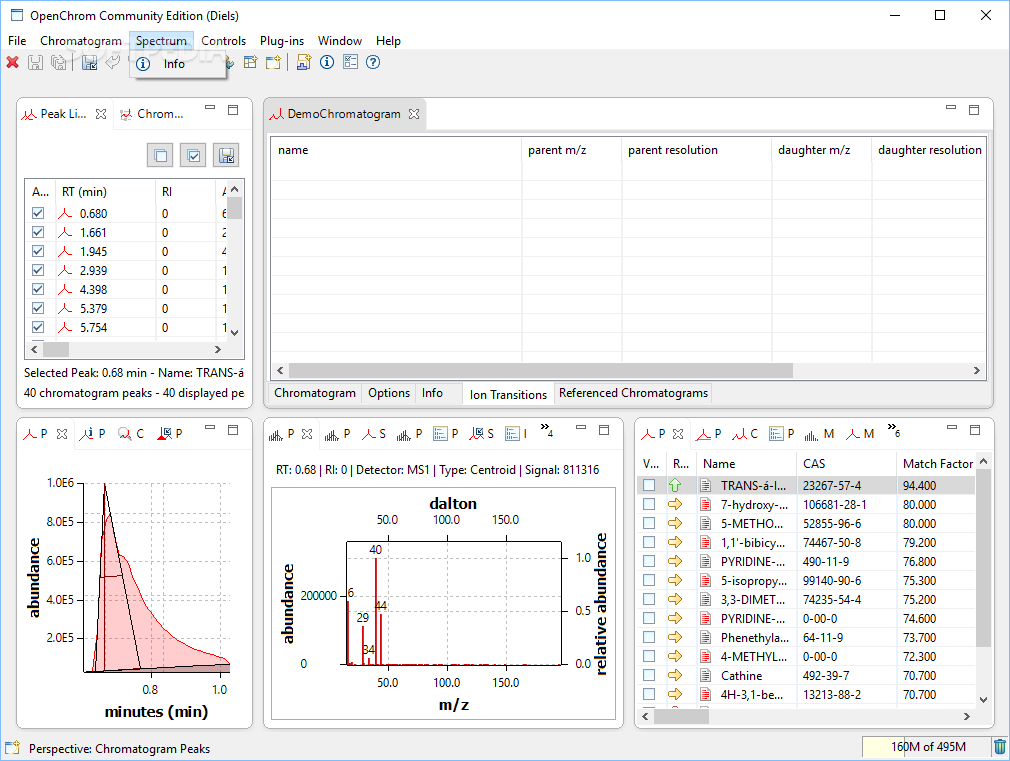The height and width of the screenshot is (761, 1010).
Task: Minimize the mass spectrum panel
Action: (x=581, y=428)
